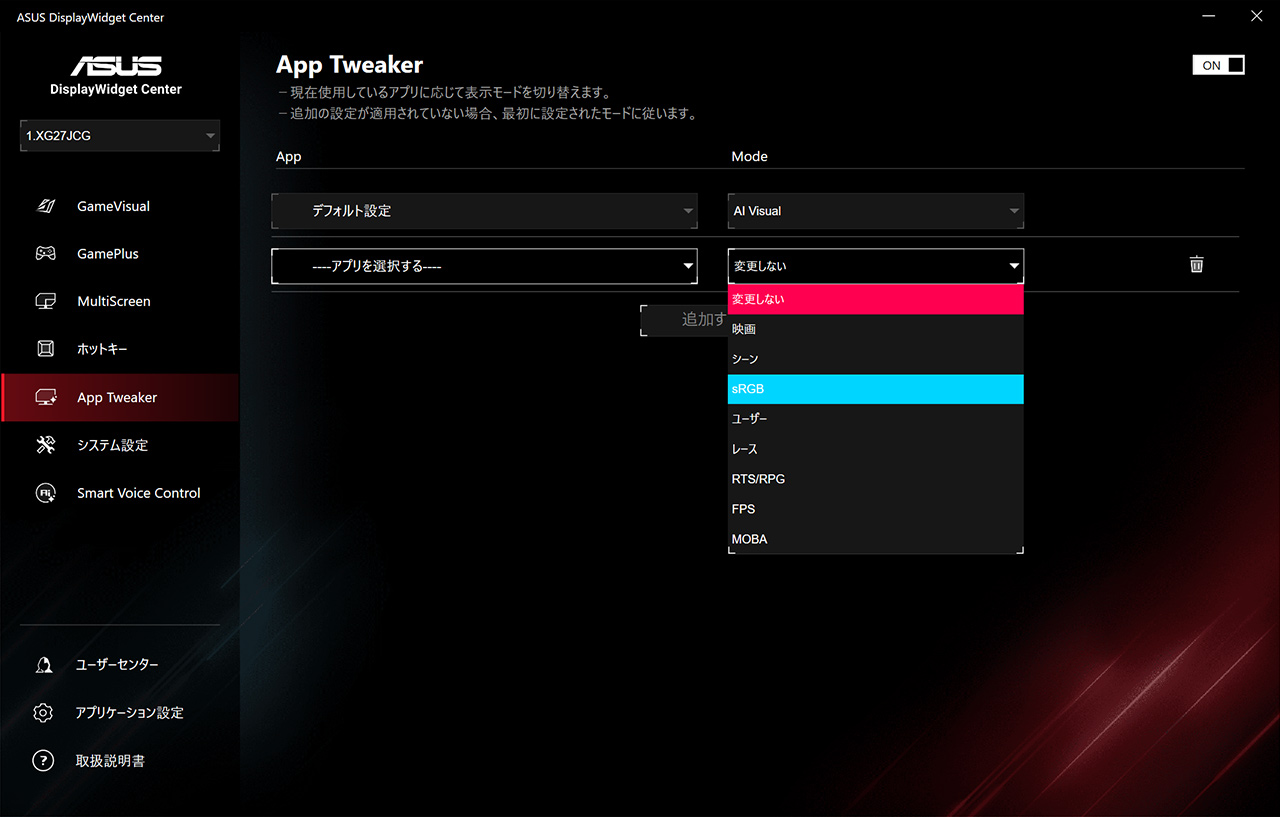The height and width of the screenshot is (817, 1280).
Task: Click the 追加 add button
Action: pos(684,320)
